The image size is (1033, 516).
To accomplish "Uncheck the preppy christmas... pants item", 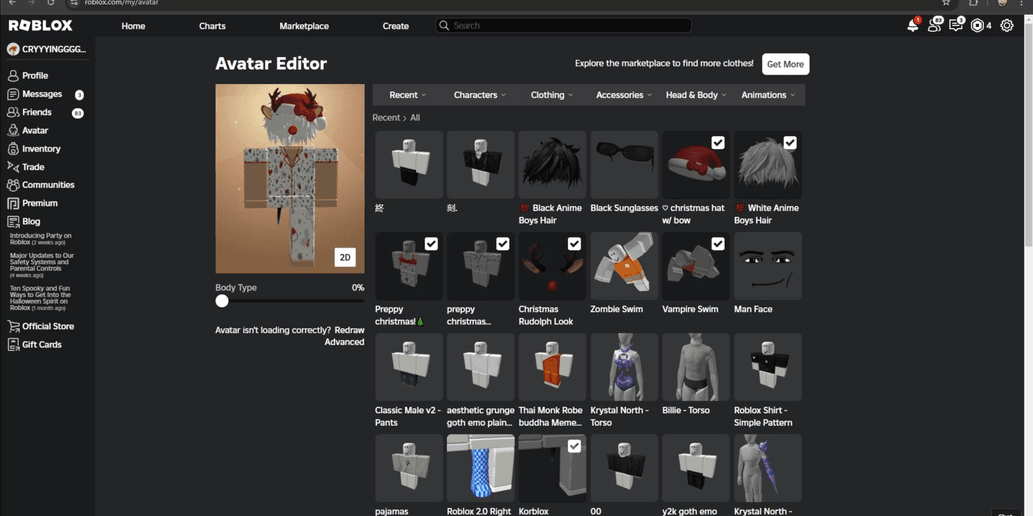I will click(x=503, y=244).
